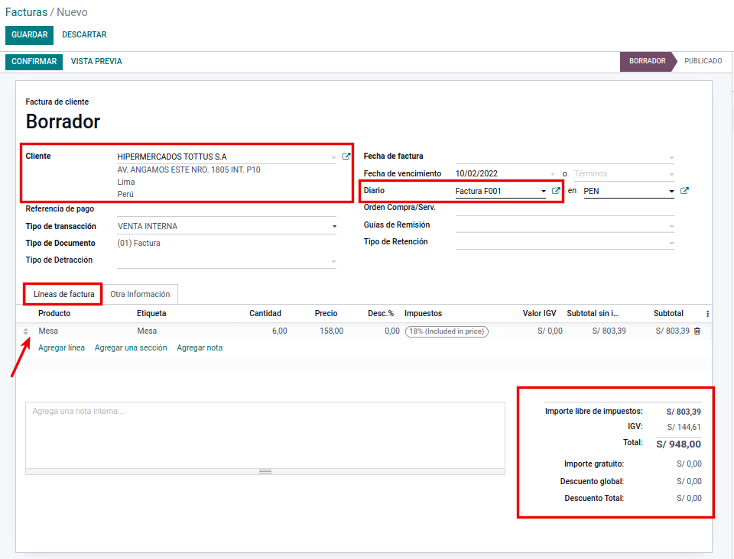Click the Referencia de pago field
The width and height of the screenshot is (734, 559).
(226, 209)
